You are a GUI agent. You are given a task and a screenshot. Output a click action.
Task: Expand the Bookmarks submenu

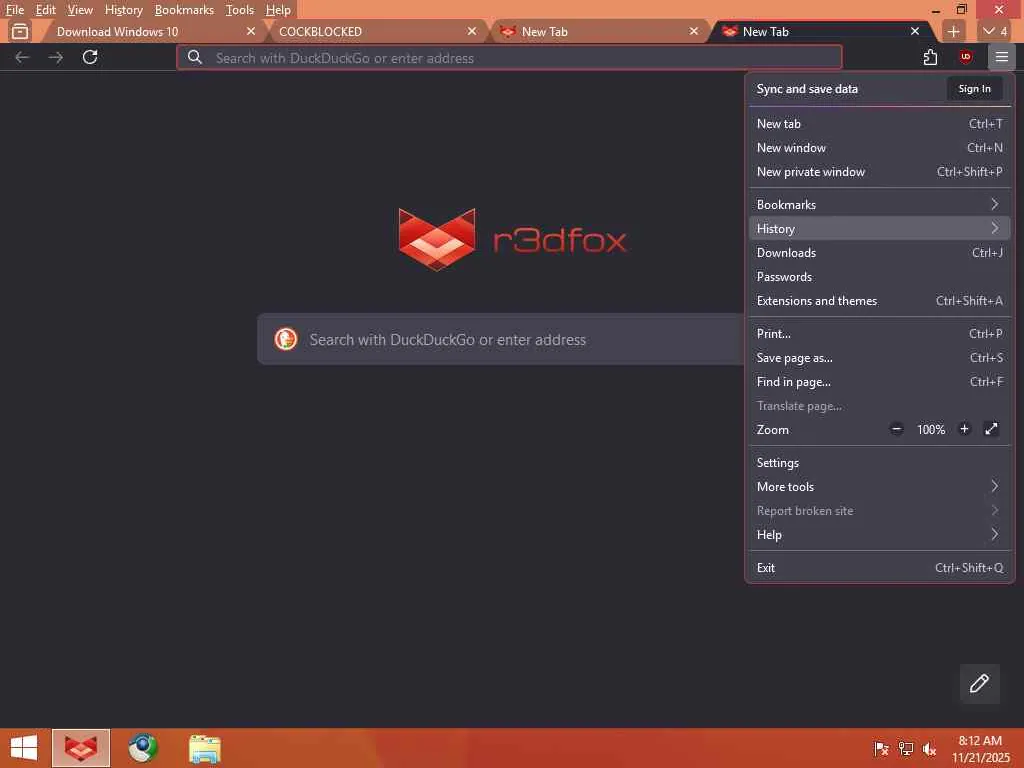click(x=880, y=204)
